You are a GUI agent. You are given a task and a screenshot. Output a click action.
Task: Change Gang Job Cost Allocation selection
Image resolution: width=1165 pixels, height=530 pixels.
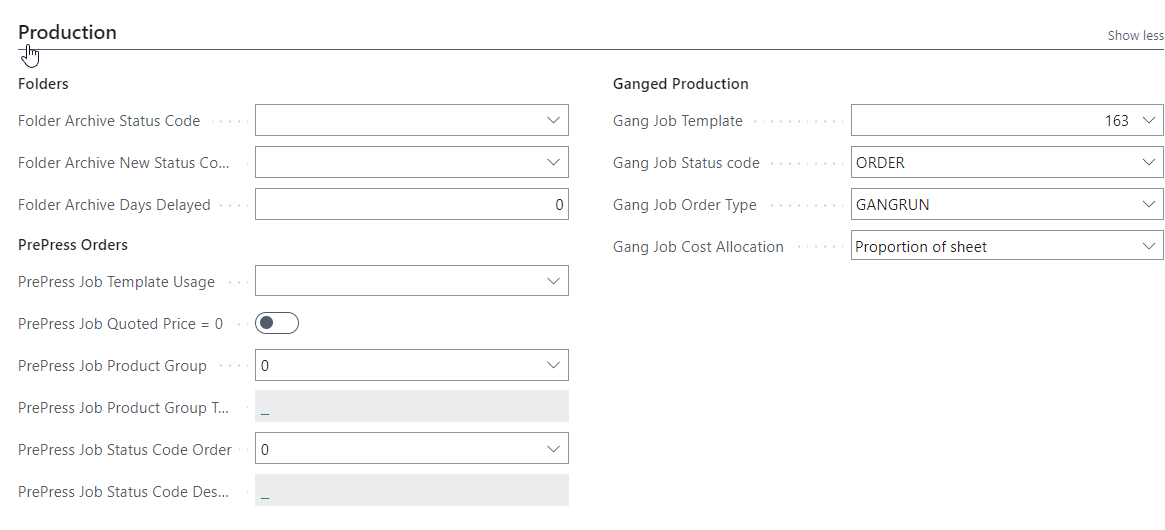tap(1007, 246)
